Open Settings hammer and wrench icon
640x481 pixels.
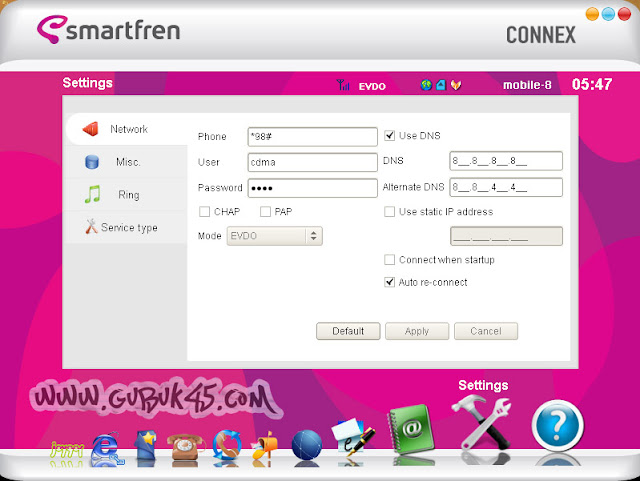(482, 423)
